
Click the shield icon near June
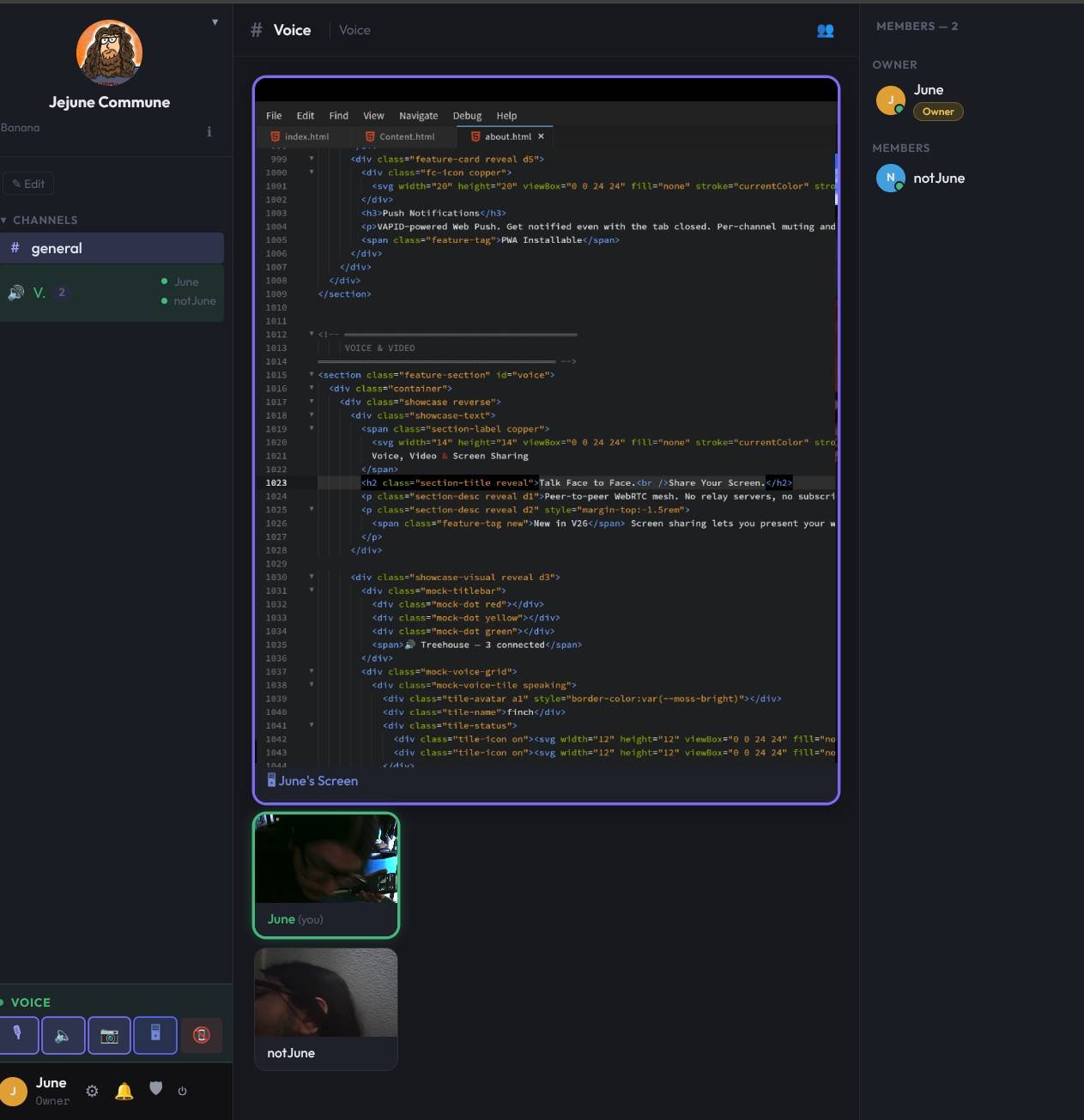(x=155, y=1088)
